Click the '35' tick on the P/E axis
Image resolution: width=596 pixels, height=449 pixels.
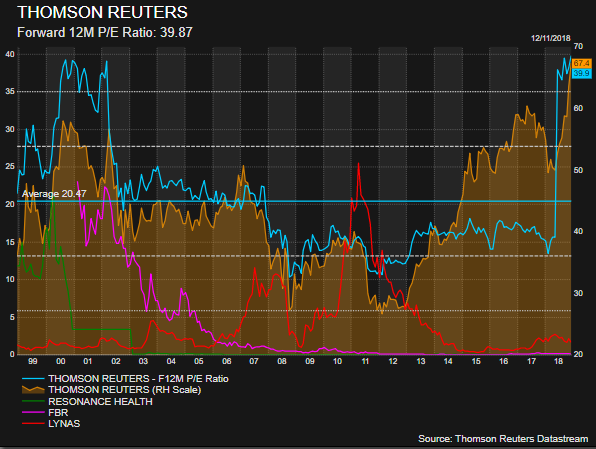10,92
